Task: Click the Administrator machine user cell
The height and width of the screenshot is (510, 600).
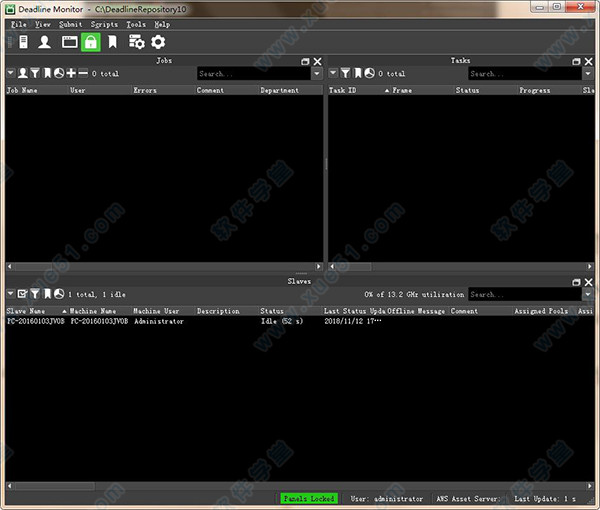Action: [159, 321]
